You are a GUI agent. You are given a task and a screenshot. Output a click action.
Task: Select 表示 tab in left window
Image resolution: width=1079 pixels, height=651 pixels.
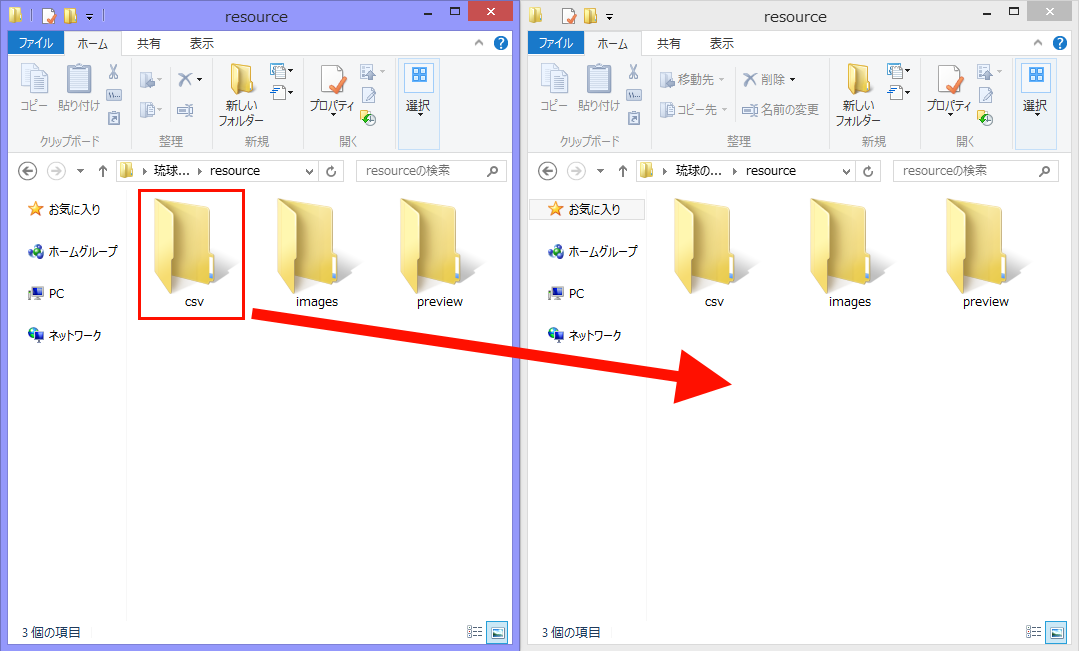coord(202,43)
